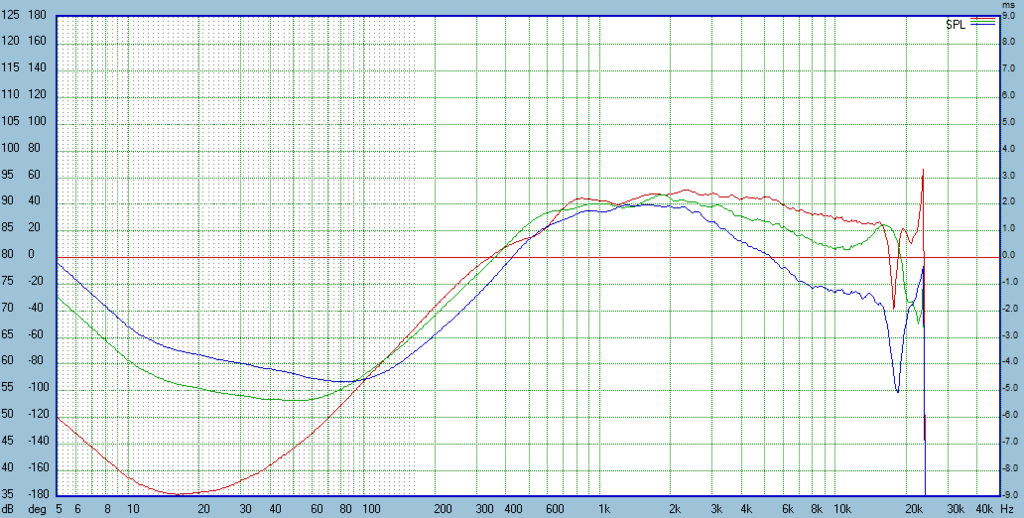Click the 40k label on the frequency axis
Image resolution: width=1024 pixels, height=518 pixels.
[984, 509]
